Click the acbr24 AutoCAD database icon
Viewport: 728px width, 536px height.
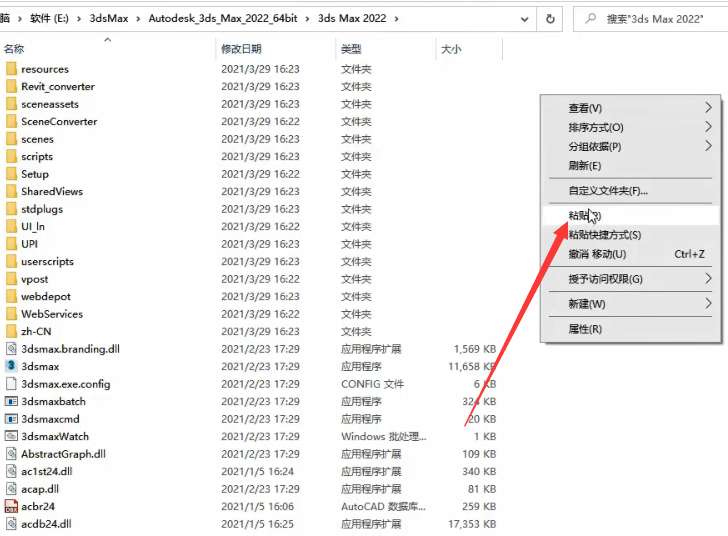[11, 506]
